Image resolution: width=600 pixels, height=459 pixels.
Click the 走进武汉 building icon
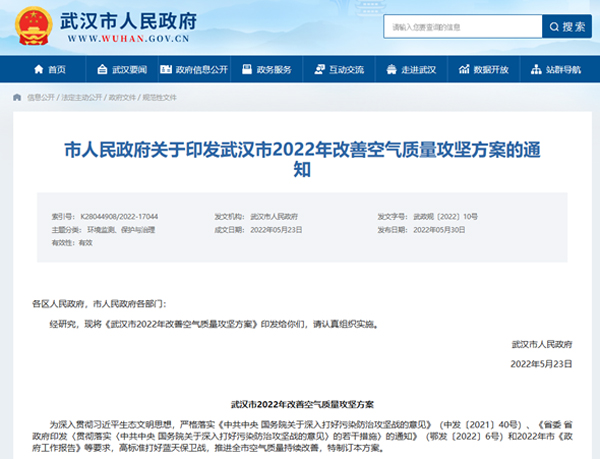pyautogui.click(x=394, y=69)
